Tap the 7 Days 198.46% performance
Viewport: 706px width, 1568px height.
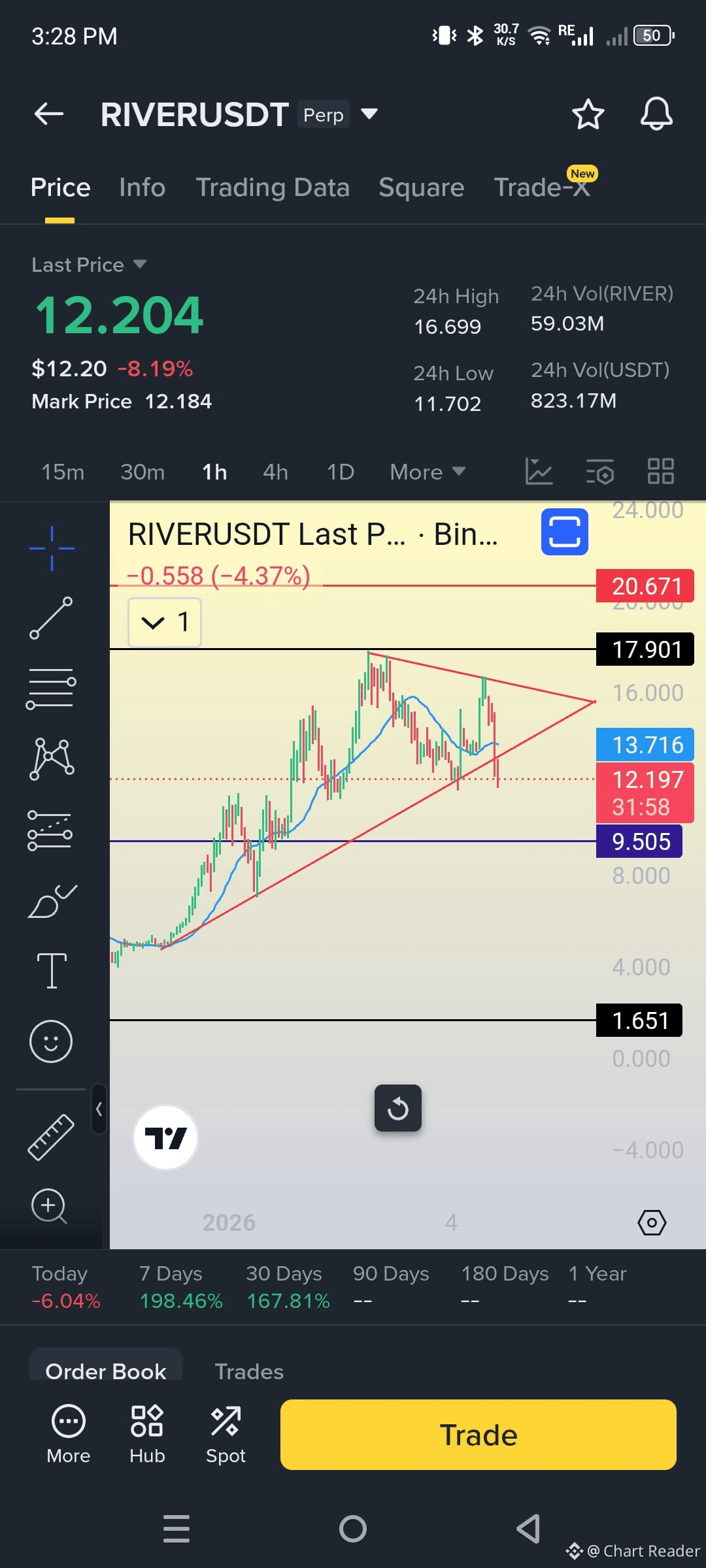[180, 1287]
